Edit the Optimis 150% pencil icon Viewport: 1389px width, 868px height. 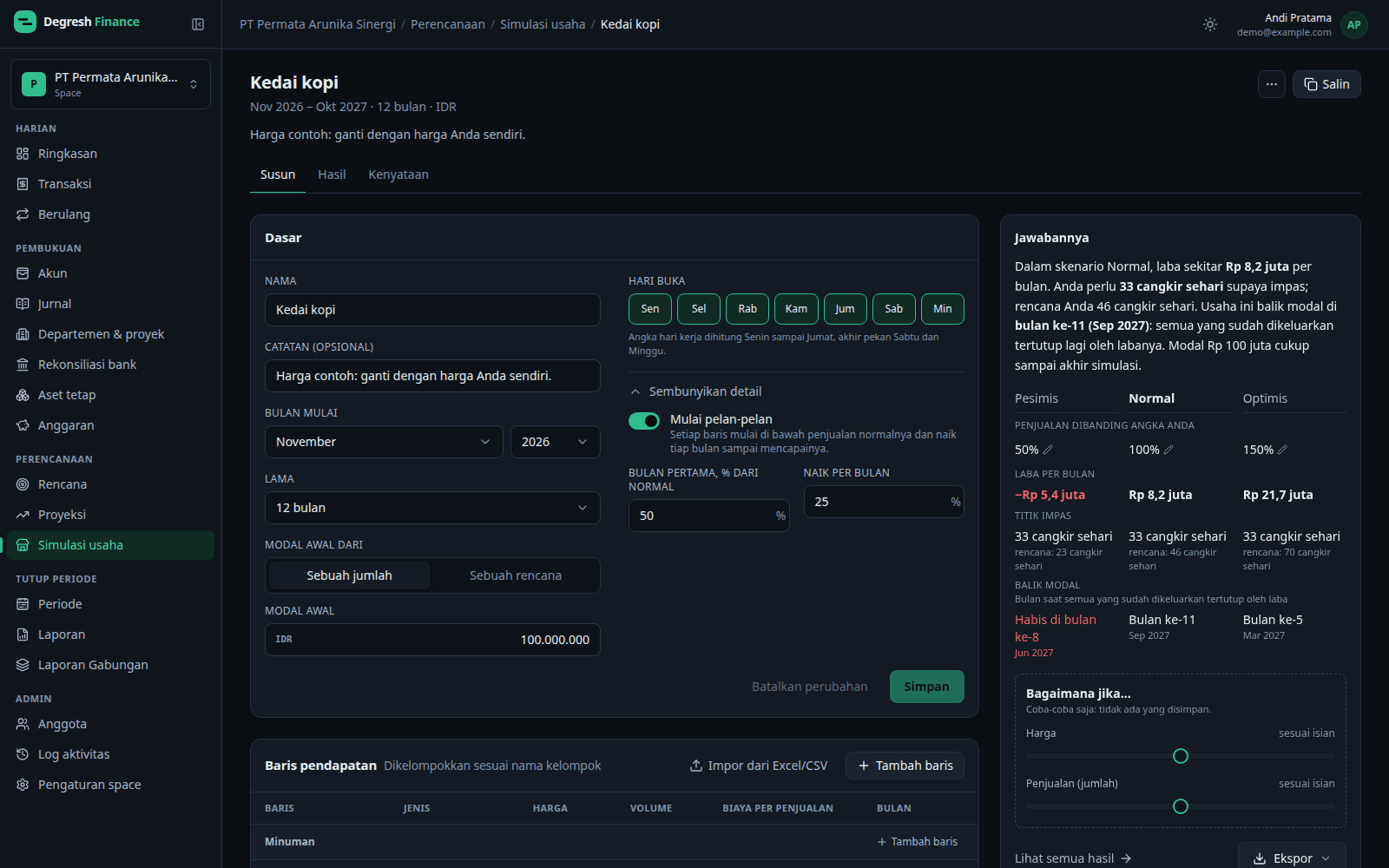(1282, 450)
